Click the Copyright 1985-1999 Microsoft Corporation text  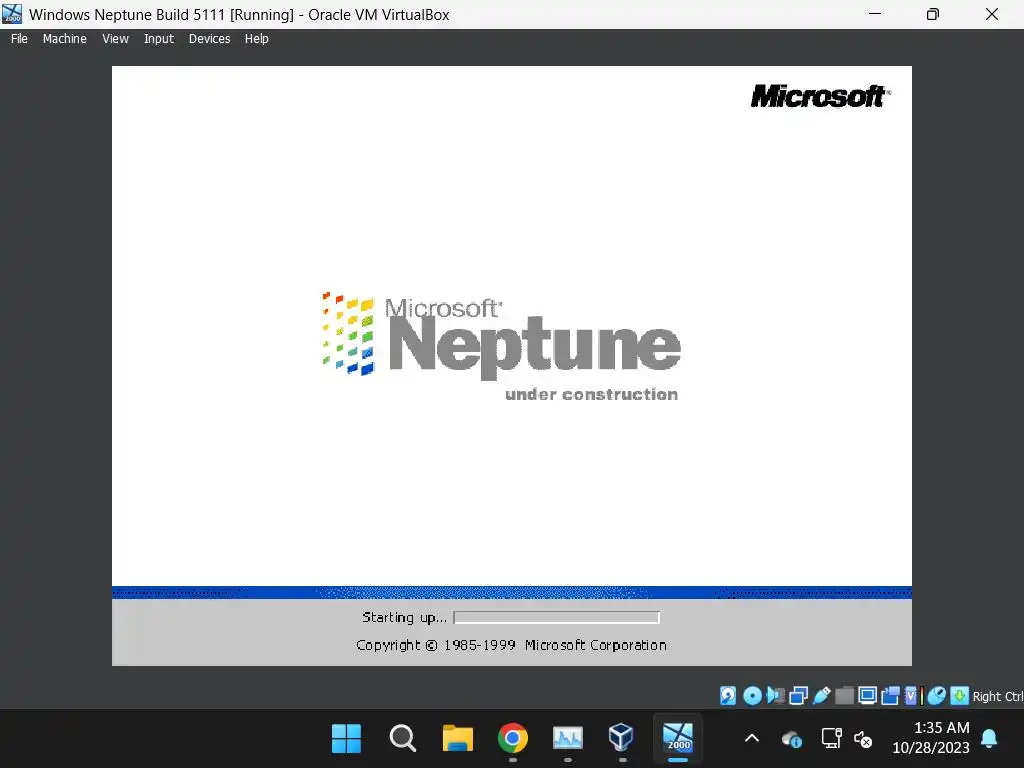pos(511,645)
